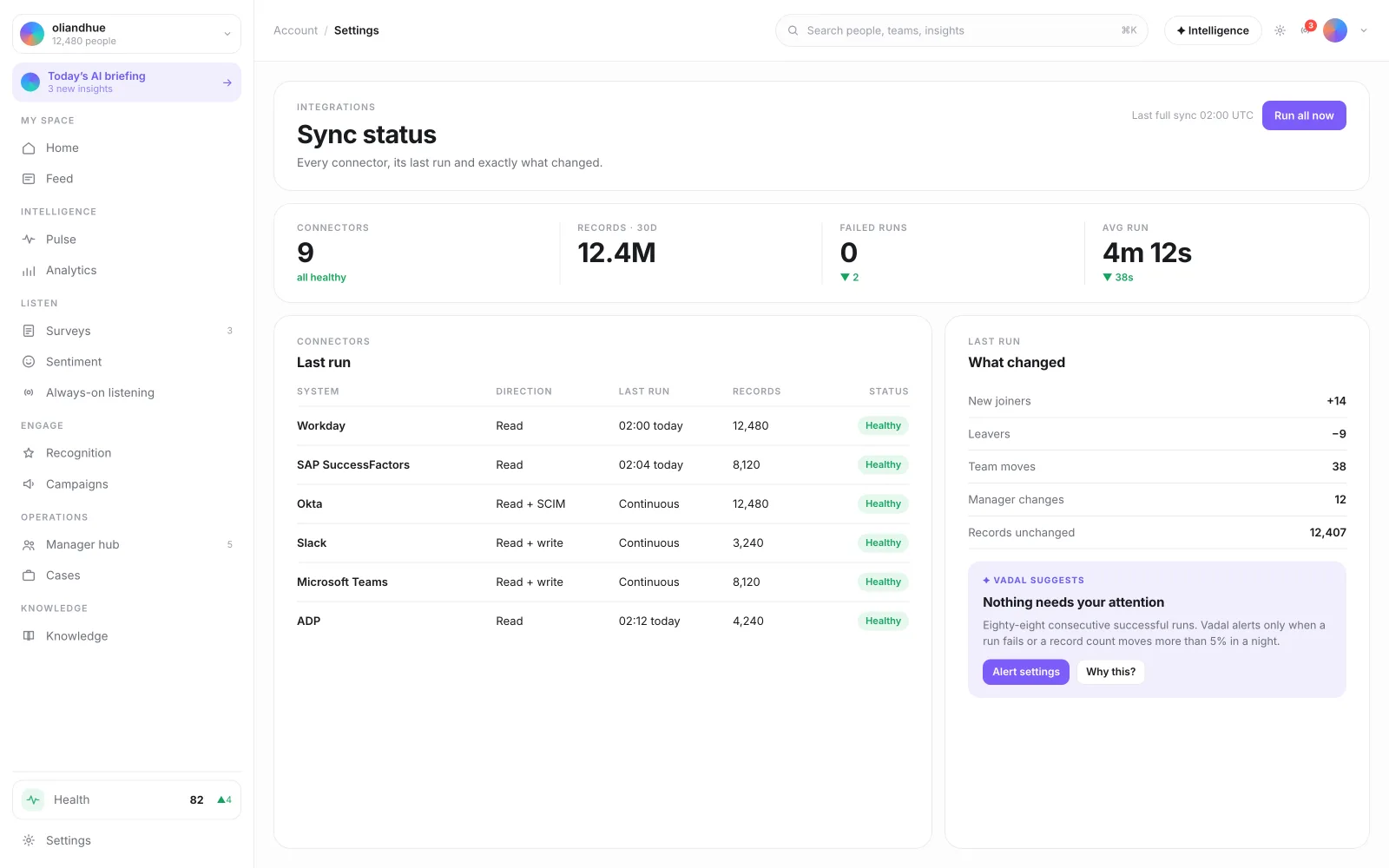Click the Always-on listening icon
The height and width of the screenshot is (868, 1389).
coord(29,393)
